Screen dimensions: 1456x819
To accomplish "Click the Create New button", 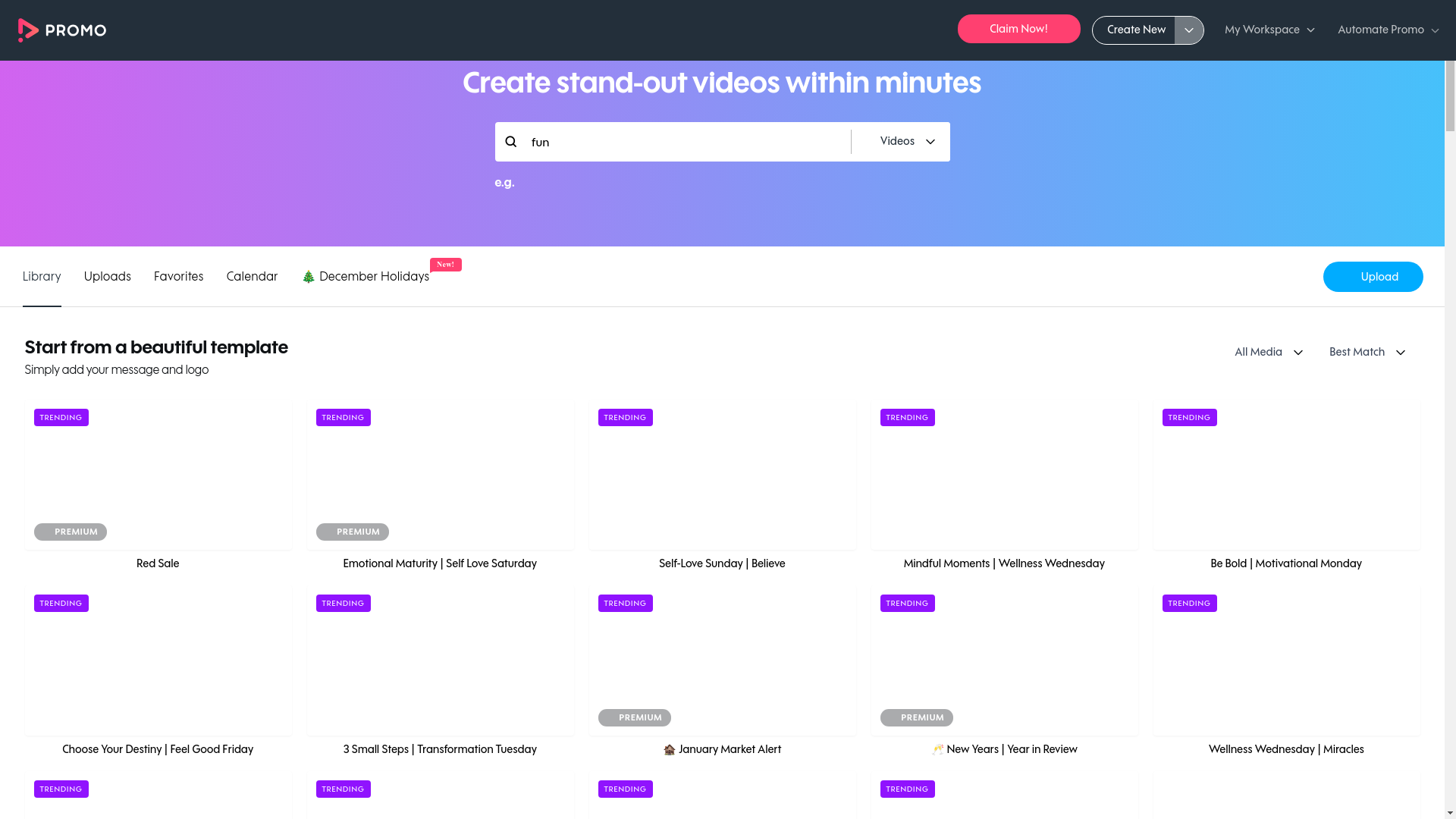I will pos(1135,30).
